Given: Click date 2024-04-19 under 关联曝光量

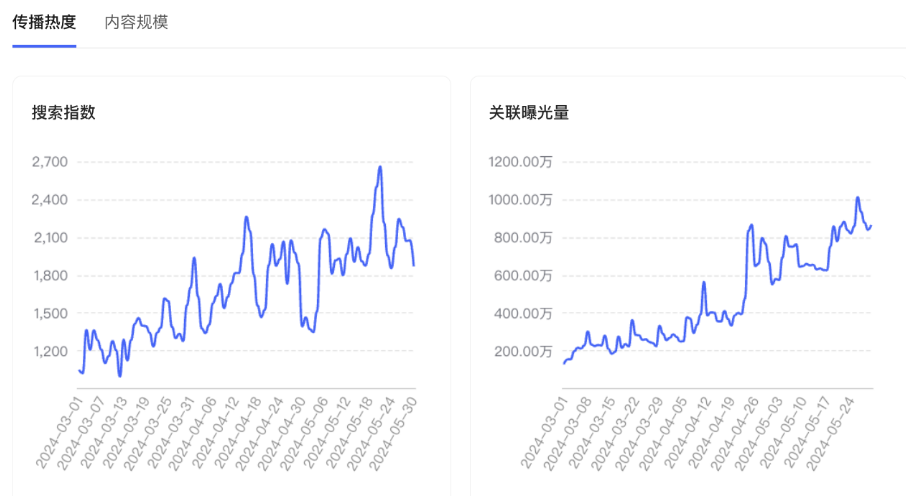Looking at the screenshot, I should click(x=711, y=432).
